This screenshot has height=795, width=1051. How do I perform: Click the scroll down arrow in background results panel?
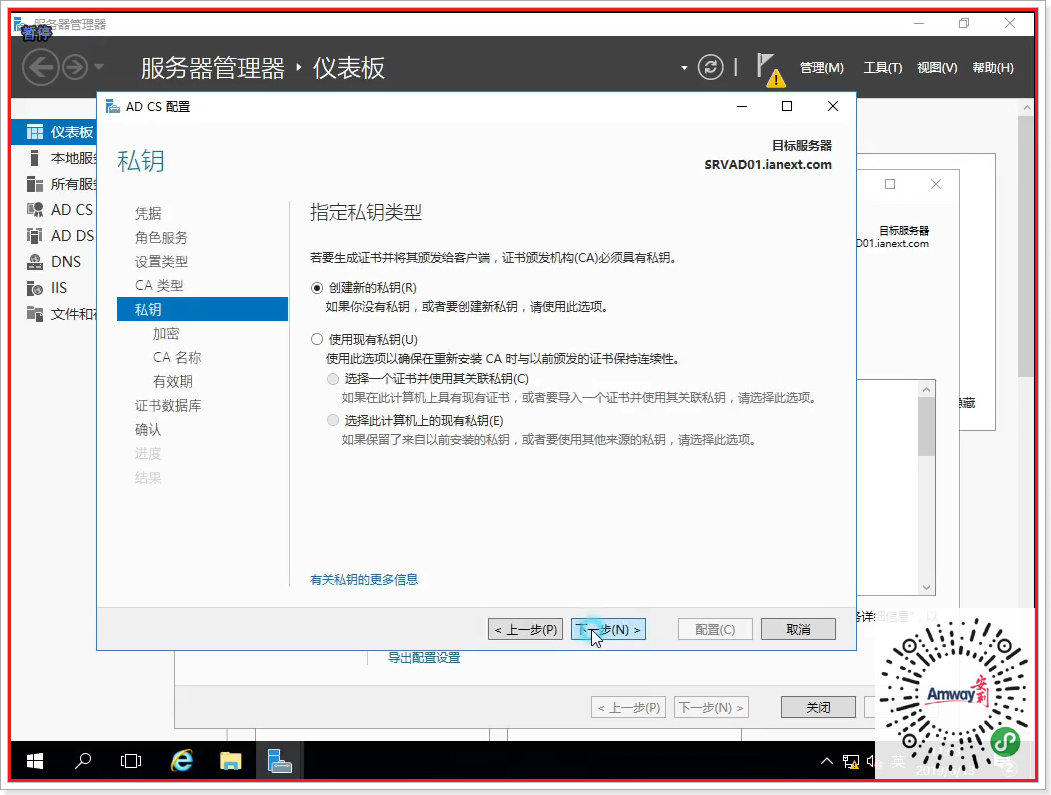click(x=926, y=588)
